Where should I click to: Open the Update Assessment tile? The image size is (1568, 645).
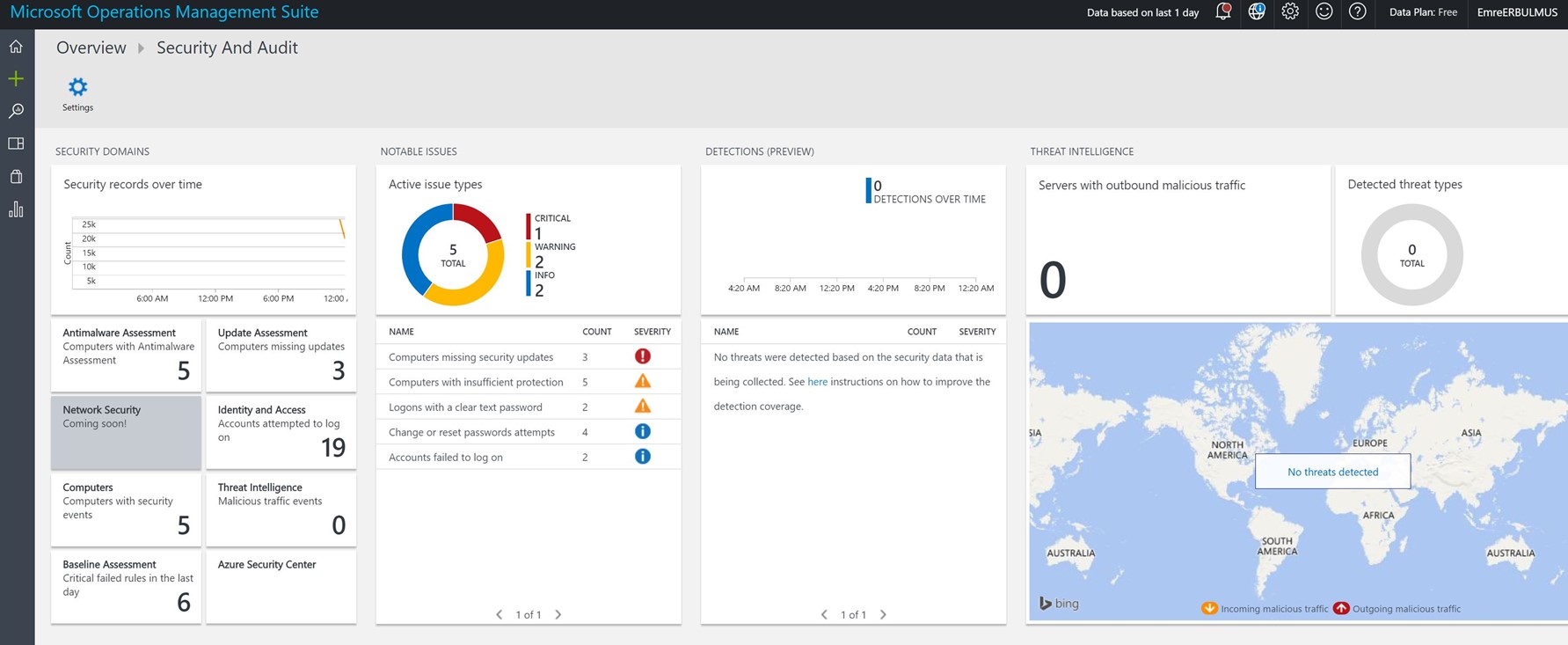pos(281,355)
